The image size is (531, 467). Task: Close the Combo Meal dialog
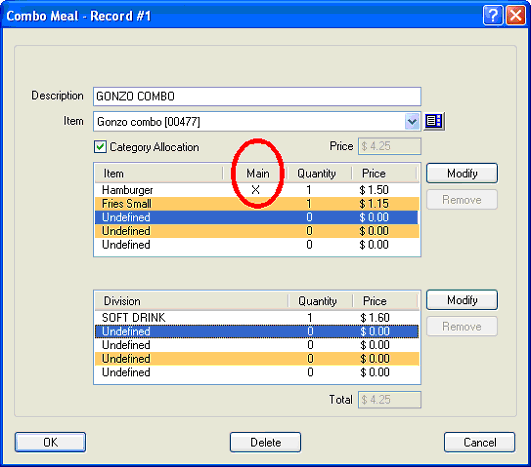tap(515, 16)
